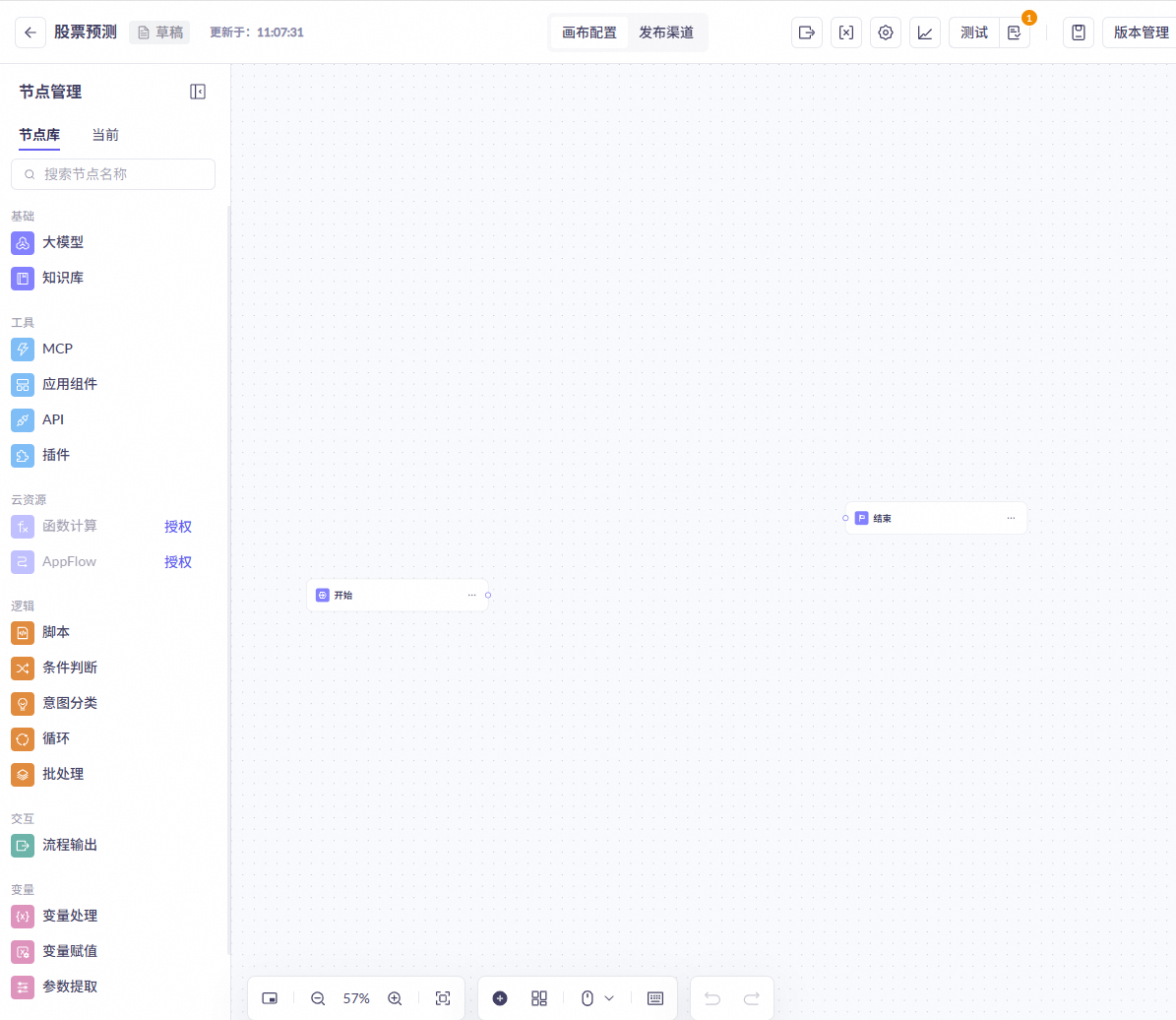Click 授权 next to AppFlow

coord(178,561)
